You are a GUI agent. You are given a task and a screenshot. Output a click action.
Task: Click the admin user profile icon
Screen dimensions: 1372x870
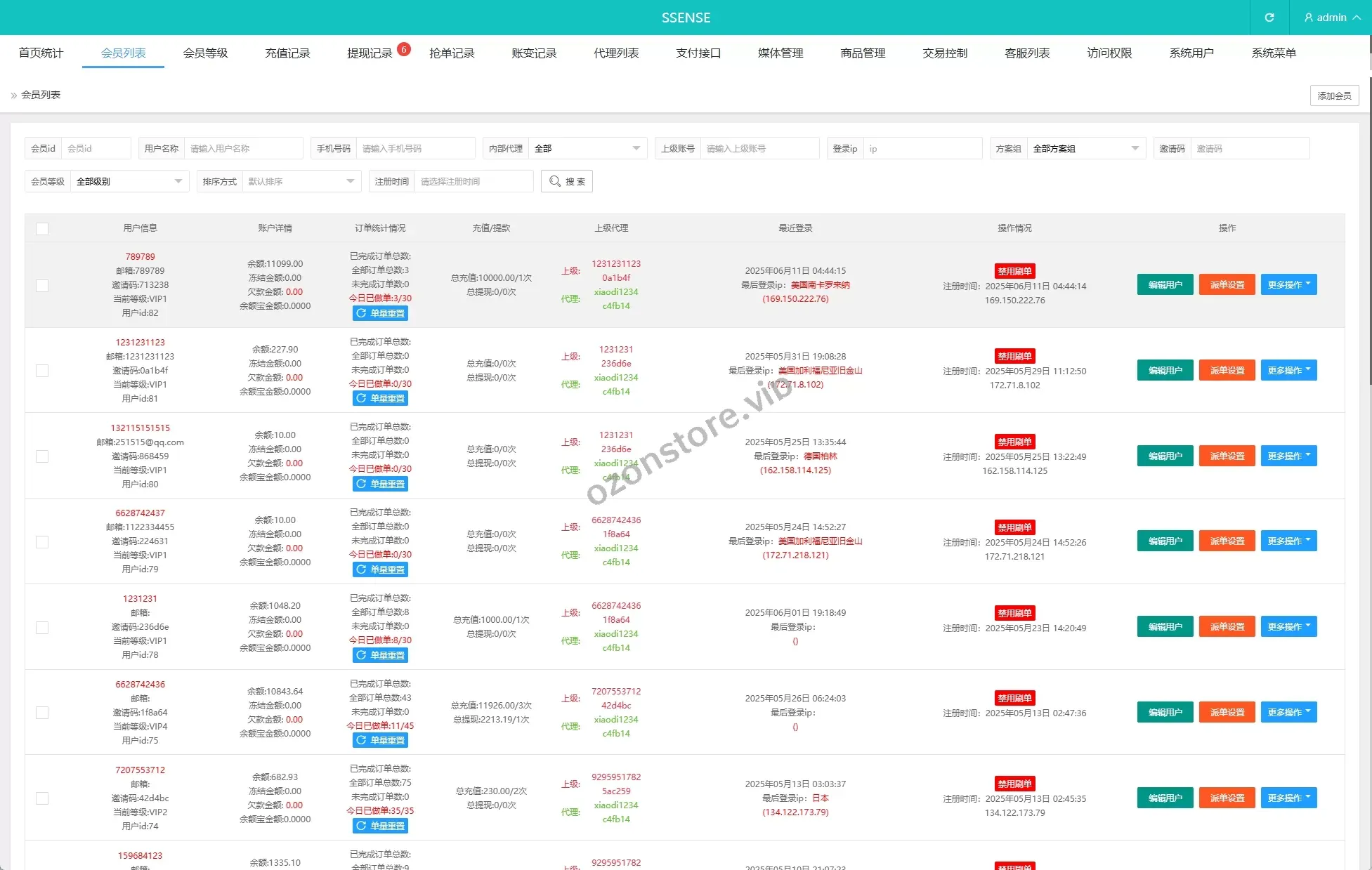[1308, 18]
